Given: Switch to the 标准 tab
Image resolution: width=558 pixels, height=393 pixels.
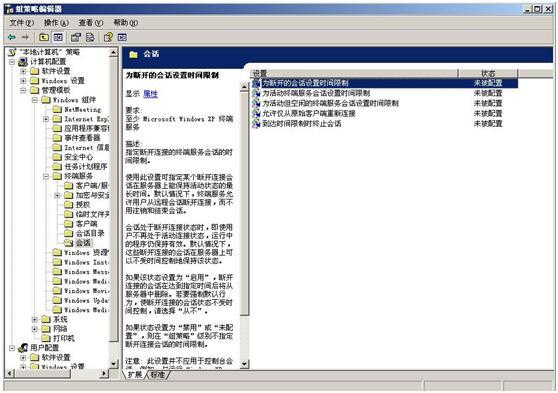Looking at the screenshot, I should pos(157,375).
